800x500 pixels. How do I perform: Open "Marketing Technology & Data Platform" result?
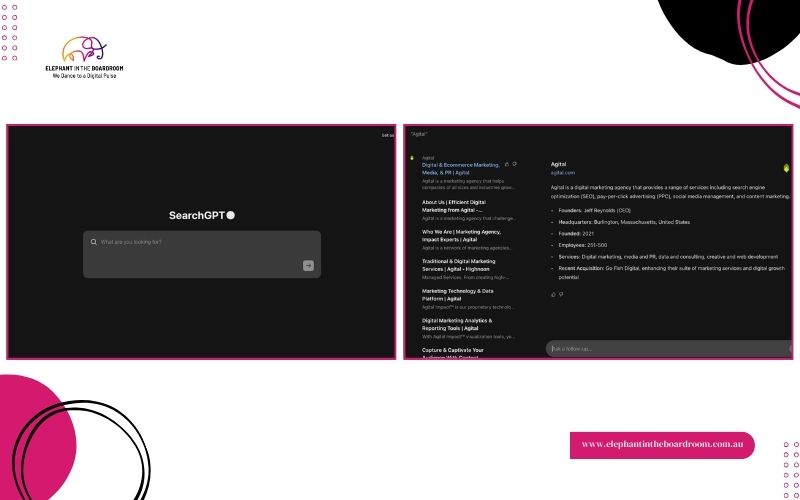click(458, 295)
